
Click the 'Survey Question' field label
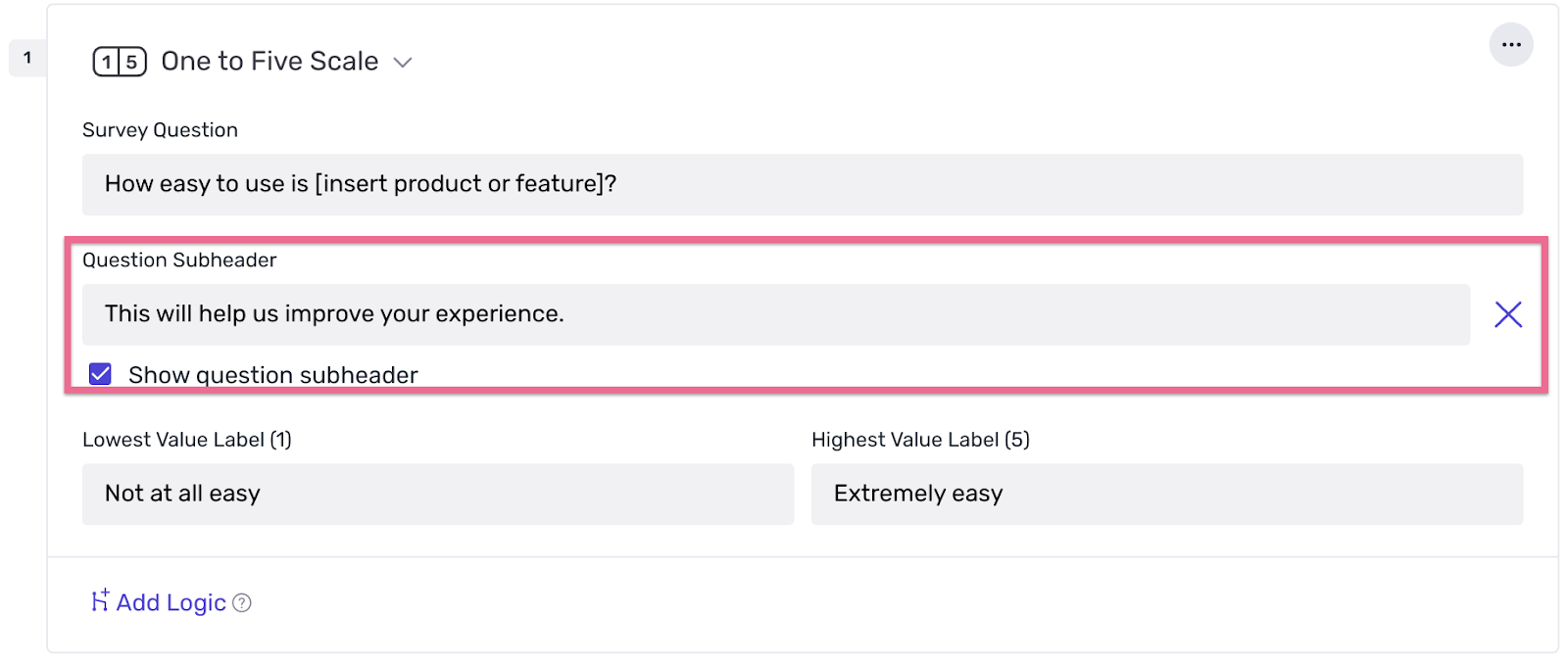(160, 130)
